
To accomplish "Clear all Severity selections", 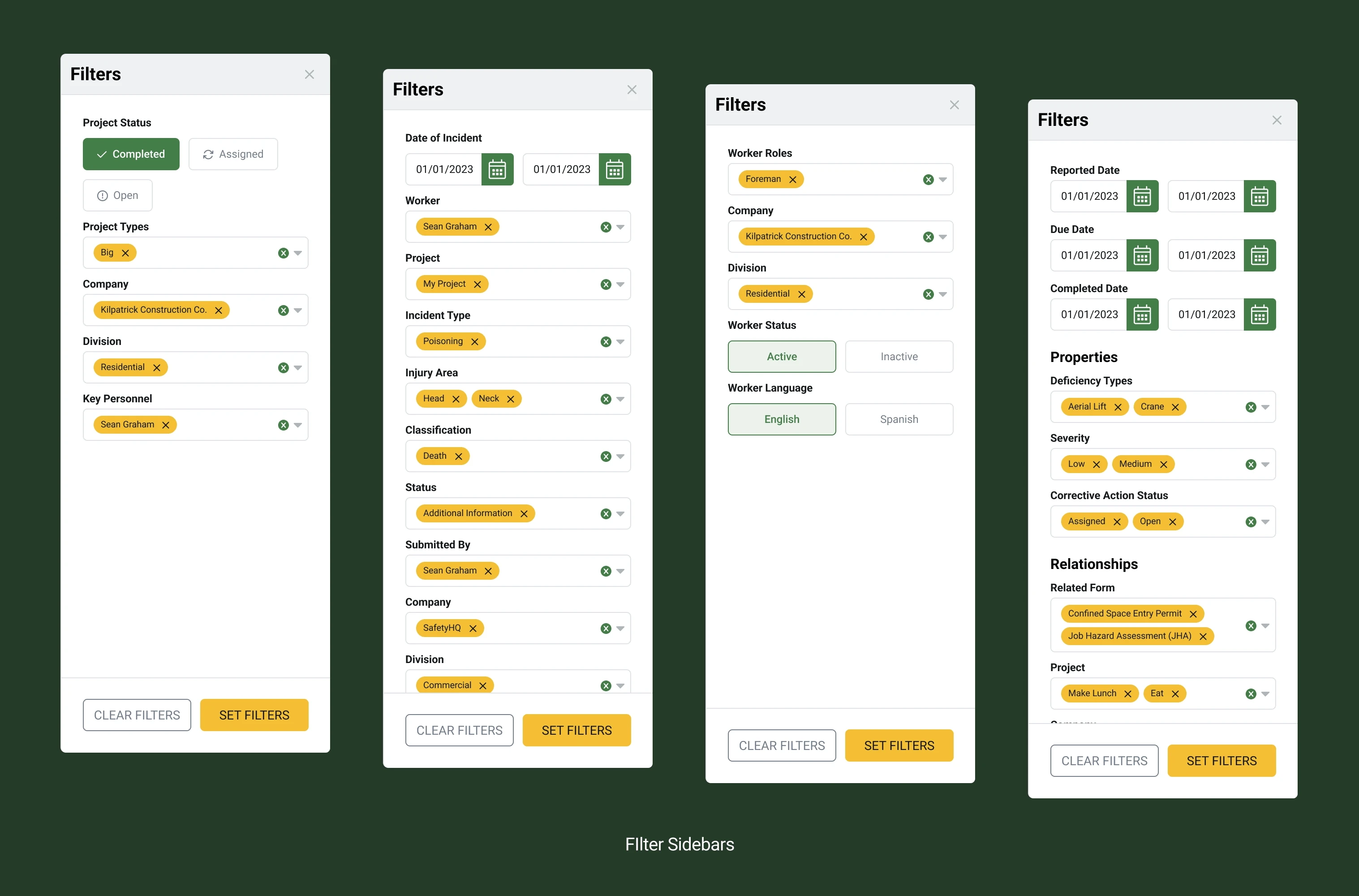I will point(1251,465).
